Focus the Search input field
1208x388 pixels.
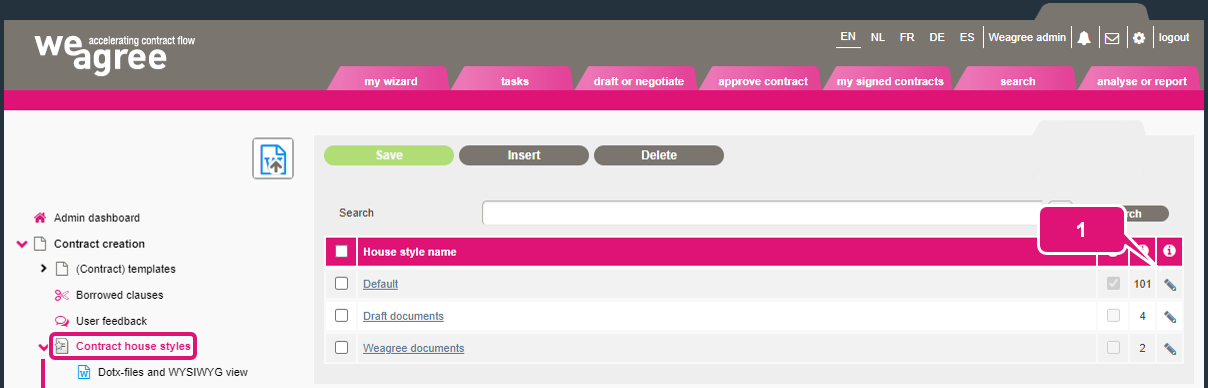tap(763, 213)
